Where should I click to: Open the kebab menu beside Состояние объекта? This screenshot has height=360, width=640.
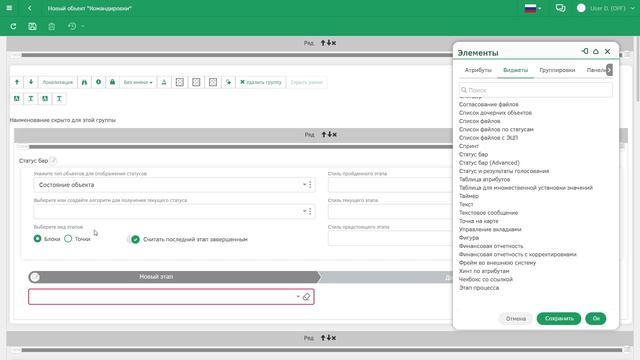(x=310, y=184)
